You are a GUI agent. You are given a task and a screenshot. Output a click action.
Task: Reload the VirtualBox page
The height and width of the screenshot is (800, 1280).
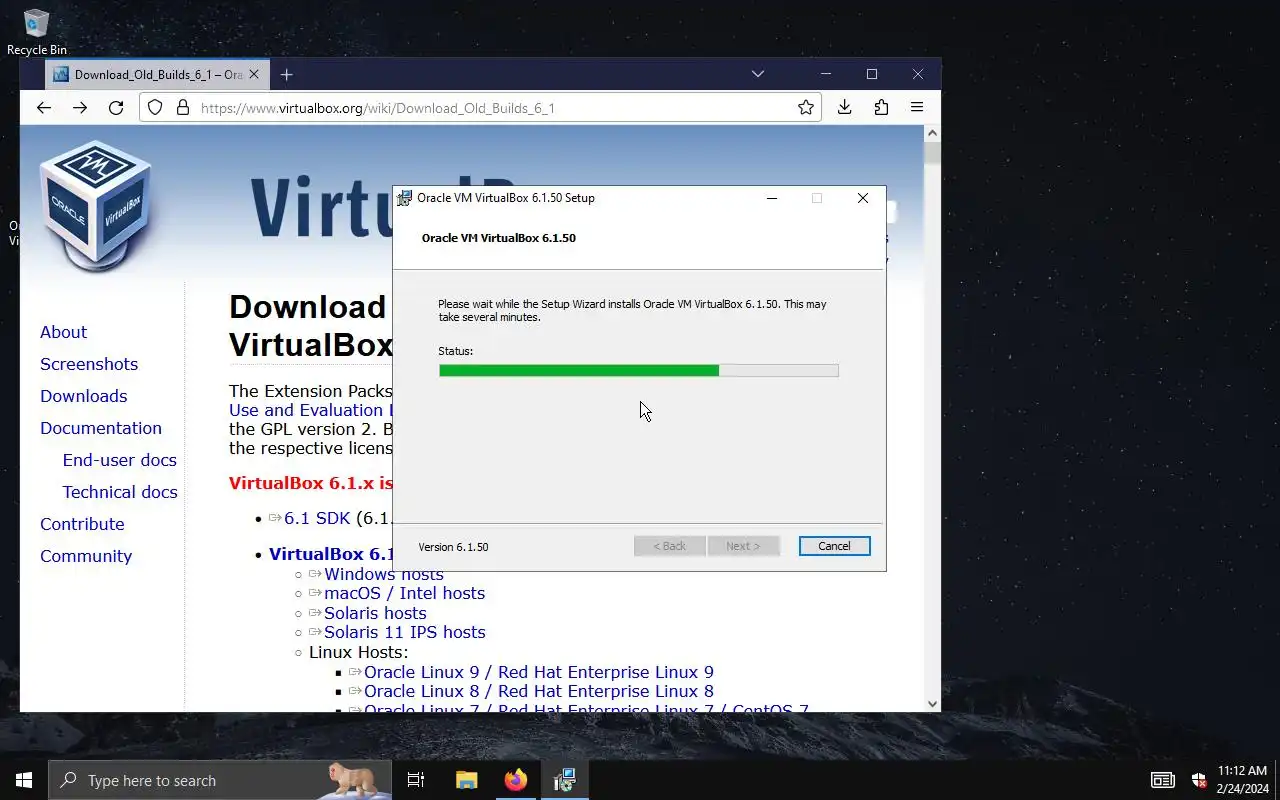pos(116,108)
